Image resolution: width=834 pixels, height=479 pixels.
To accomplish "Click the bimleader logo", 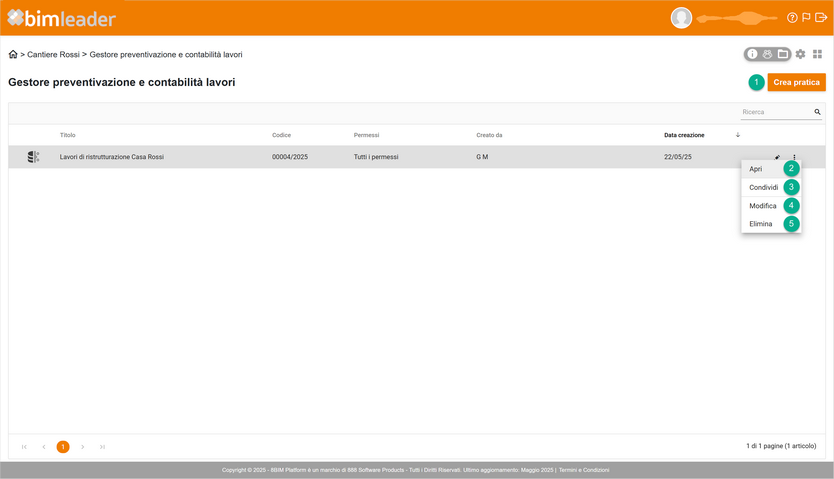I will (61, 19).
